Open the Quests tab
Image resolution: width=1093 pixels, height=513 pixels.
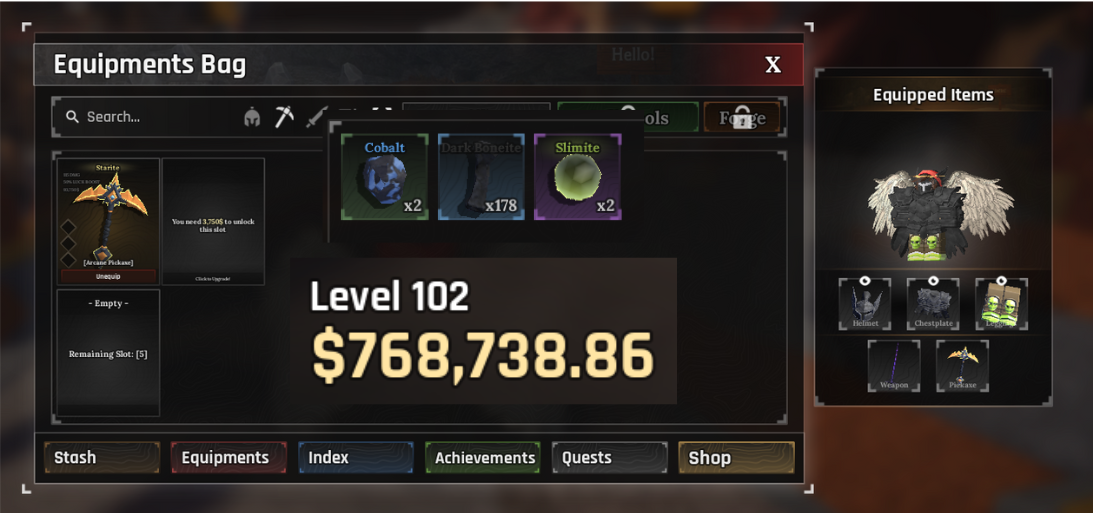coord(610,457)
